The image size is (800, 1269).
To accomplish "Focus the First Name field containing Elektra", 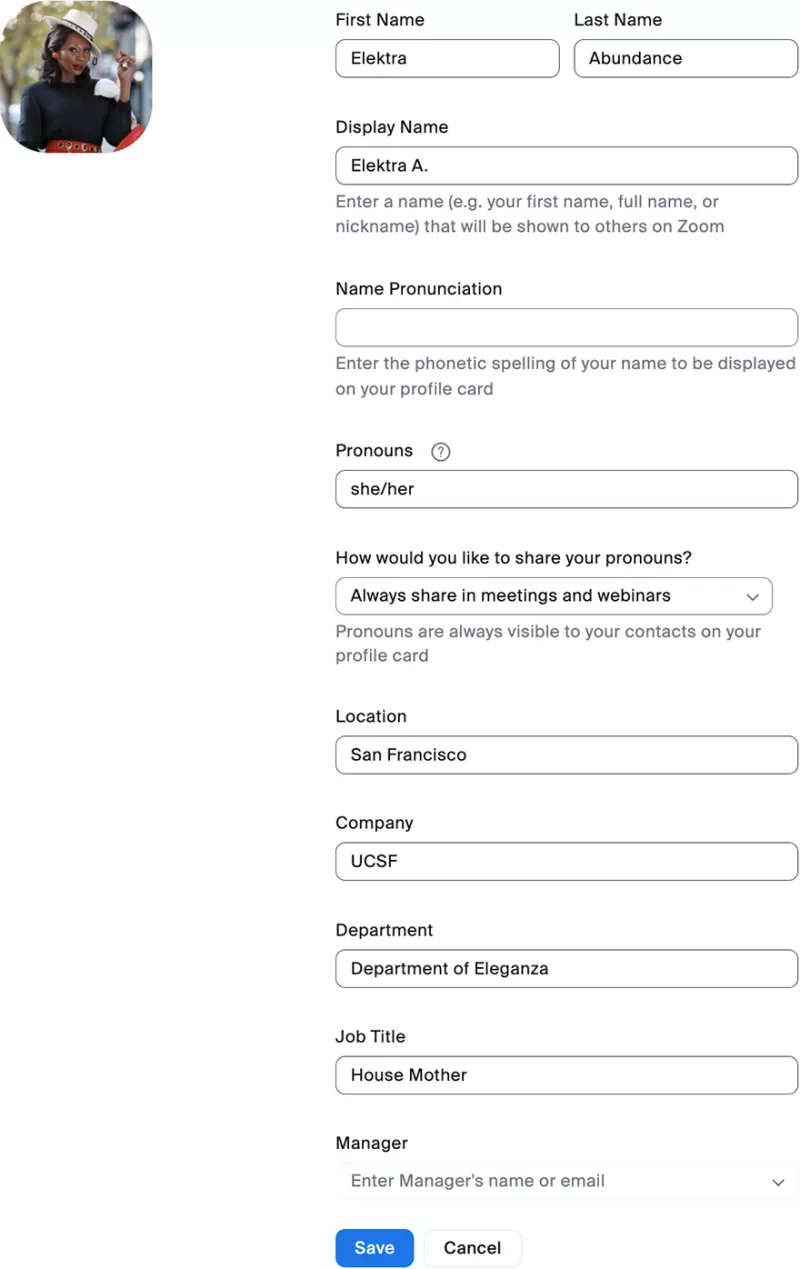I will [447, 58].
